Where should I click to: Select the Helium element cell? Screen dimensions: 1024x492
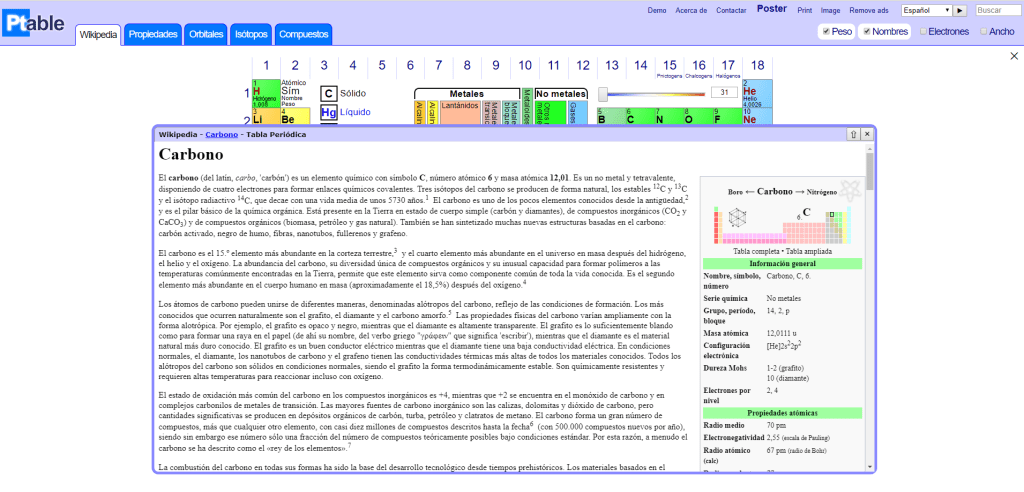click(757, 94)
